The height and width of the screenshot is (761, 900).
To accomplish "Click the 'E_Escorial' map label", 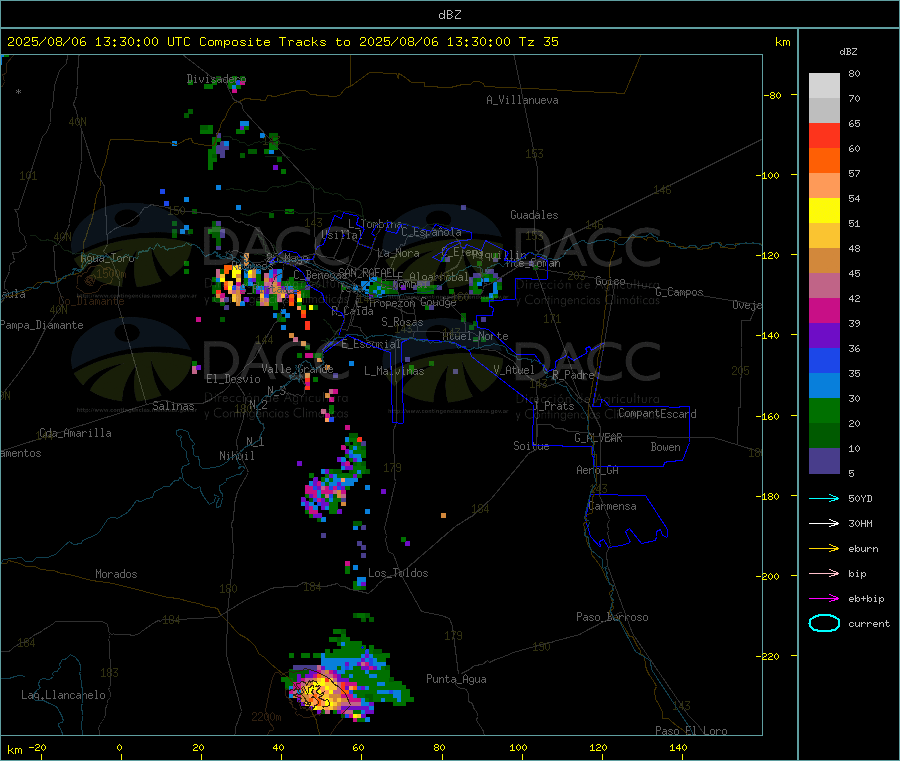I will [371, 344].
